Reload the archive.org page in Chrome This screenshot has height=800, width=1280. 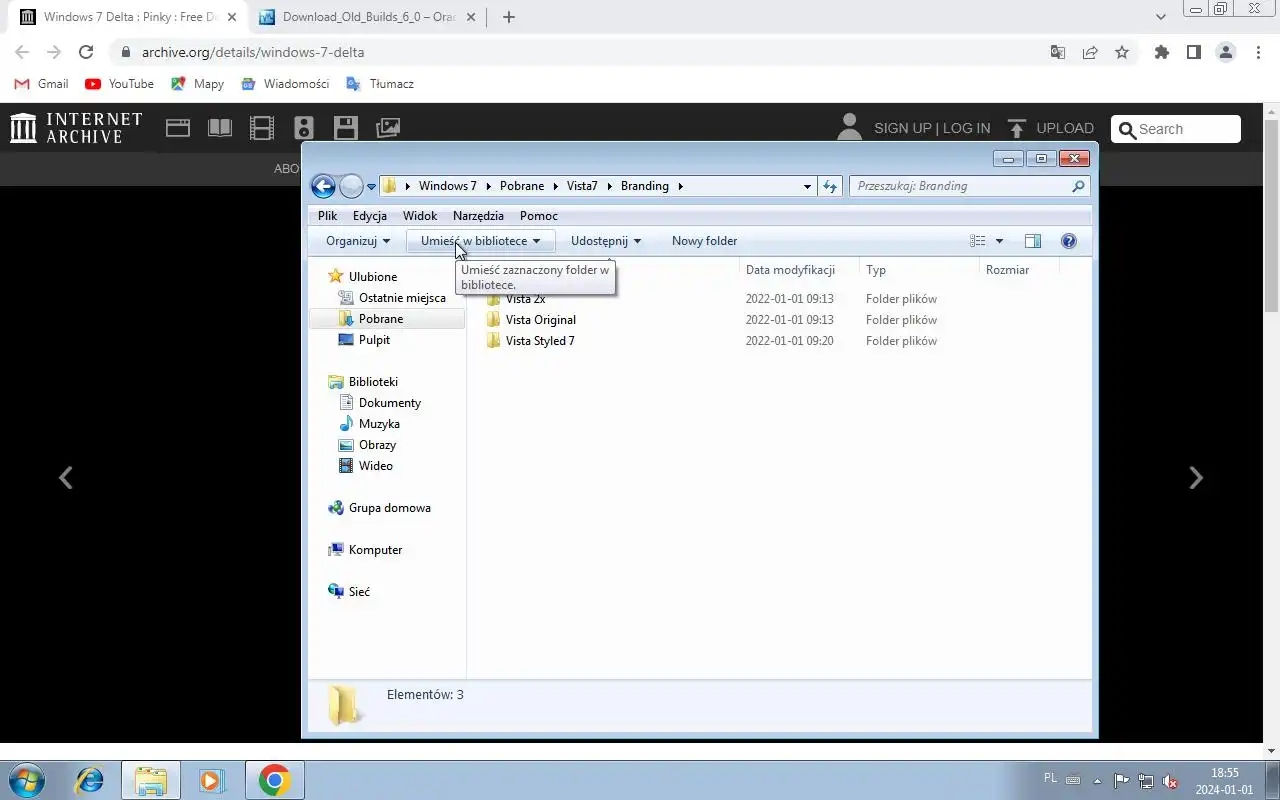86,52
